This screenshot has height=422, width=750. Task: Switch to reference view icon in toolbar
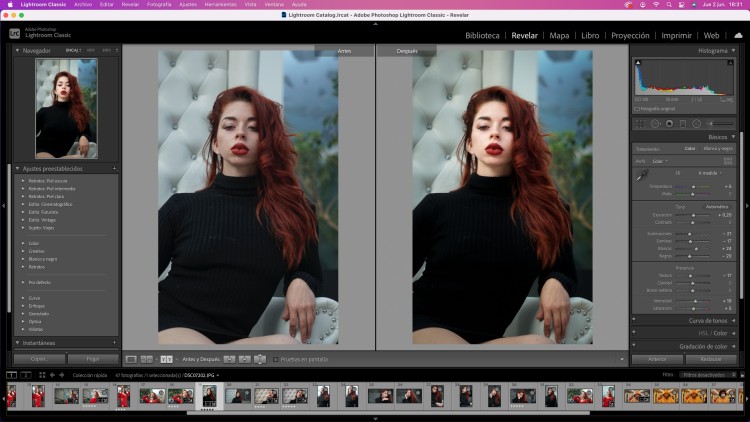click(146, 359)
